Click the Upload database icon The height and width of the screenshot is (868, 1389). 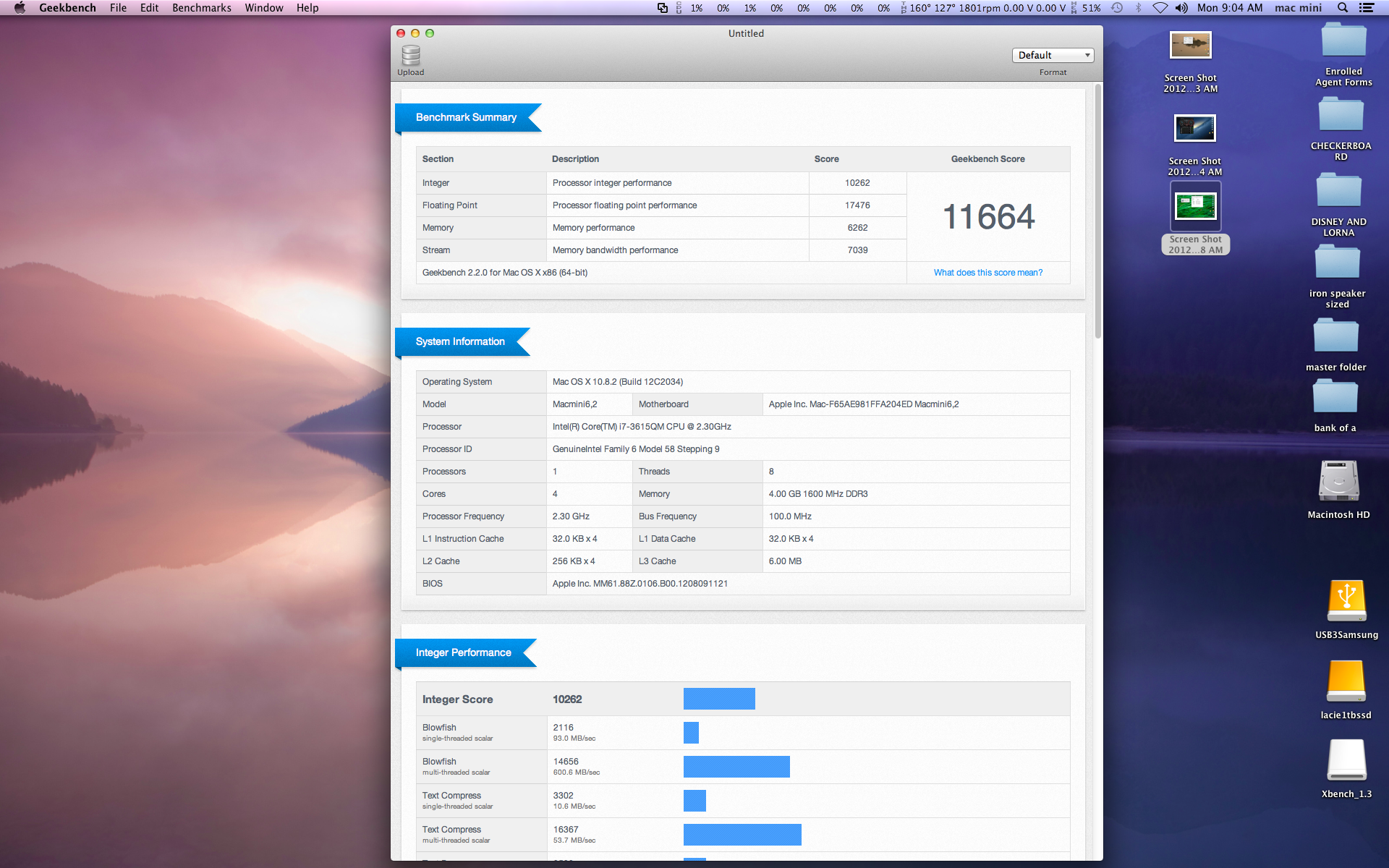point(410,56)
